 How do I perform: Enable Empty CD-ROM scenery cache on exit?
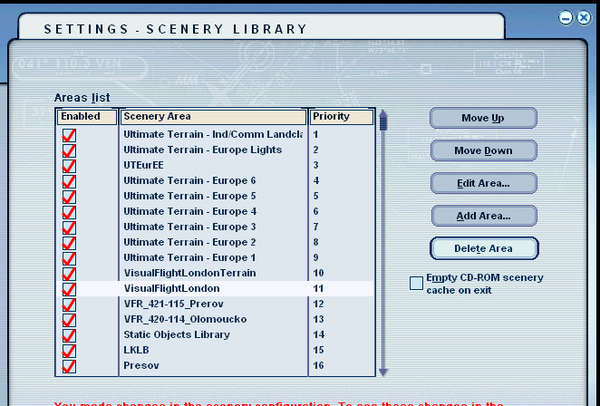[416, 284]
